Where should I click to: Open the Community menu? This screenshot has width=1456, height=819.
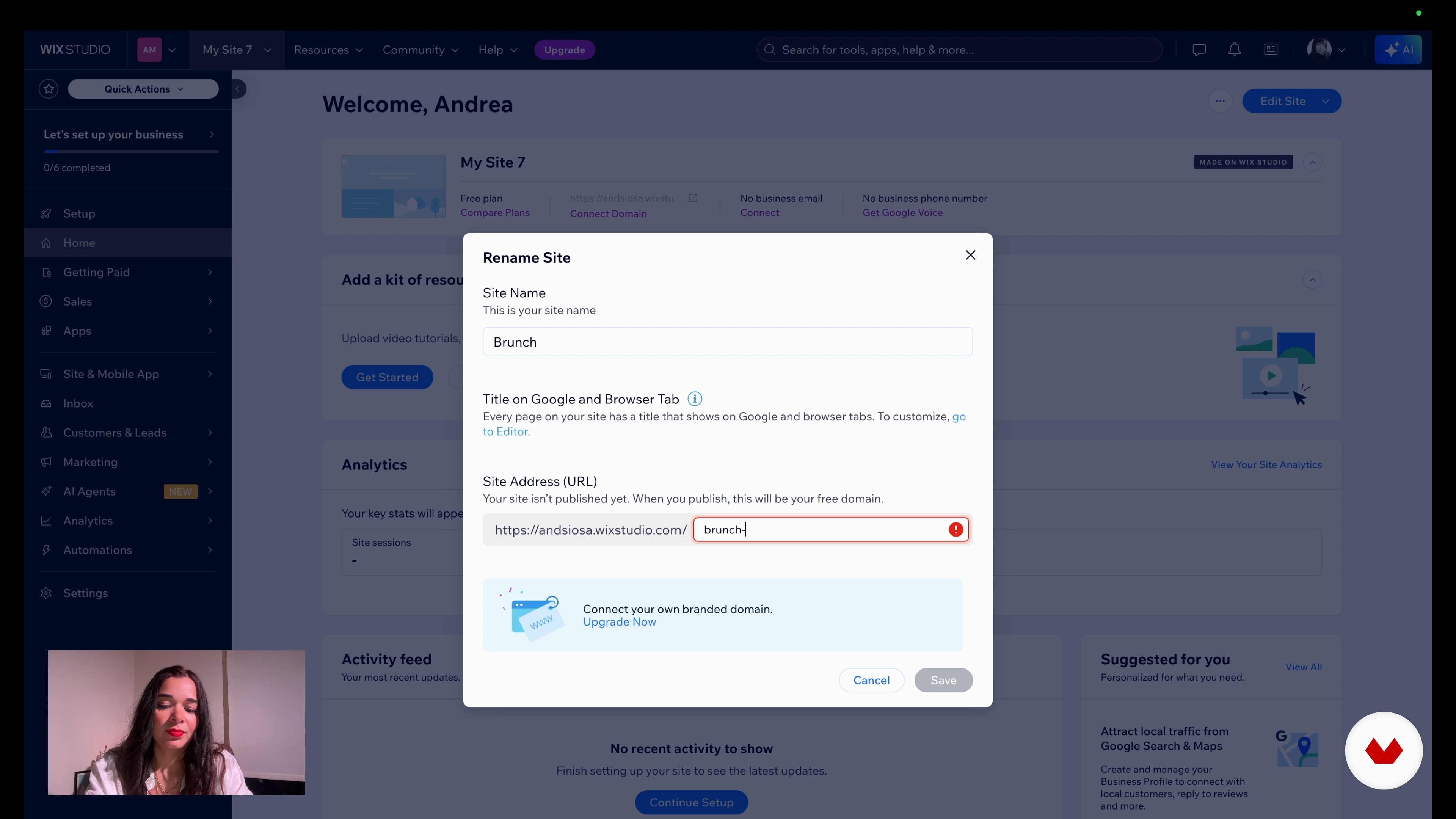(x=420, y=50)
